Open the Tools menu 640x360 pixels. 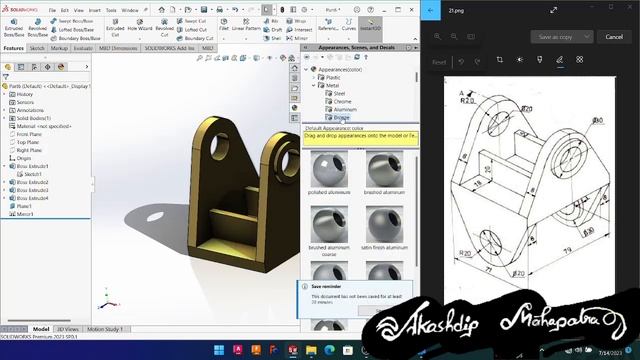click(x=111, y=10)
